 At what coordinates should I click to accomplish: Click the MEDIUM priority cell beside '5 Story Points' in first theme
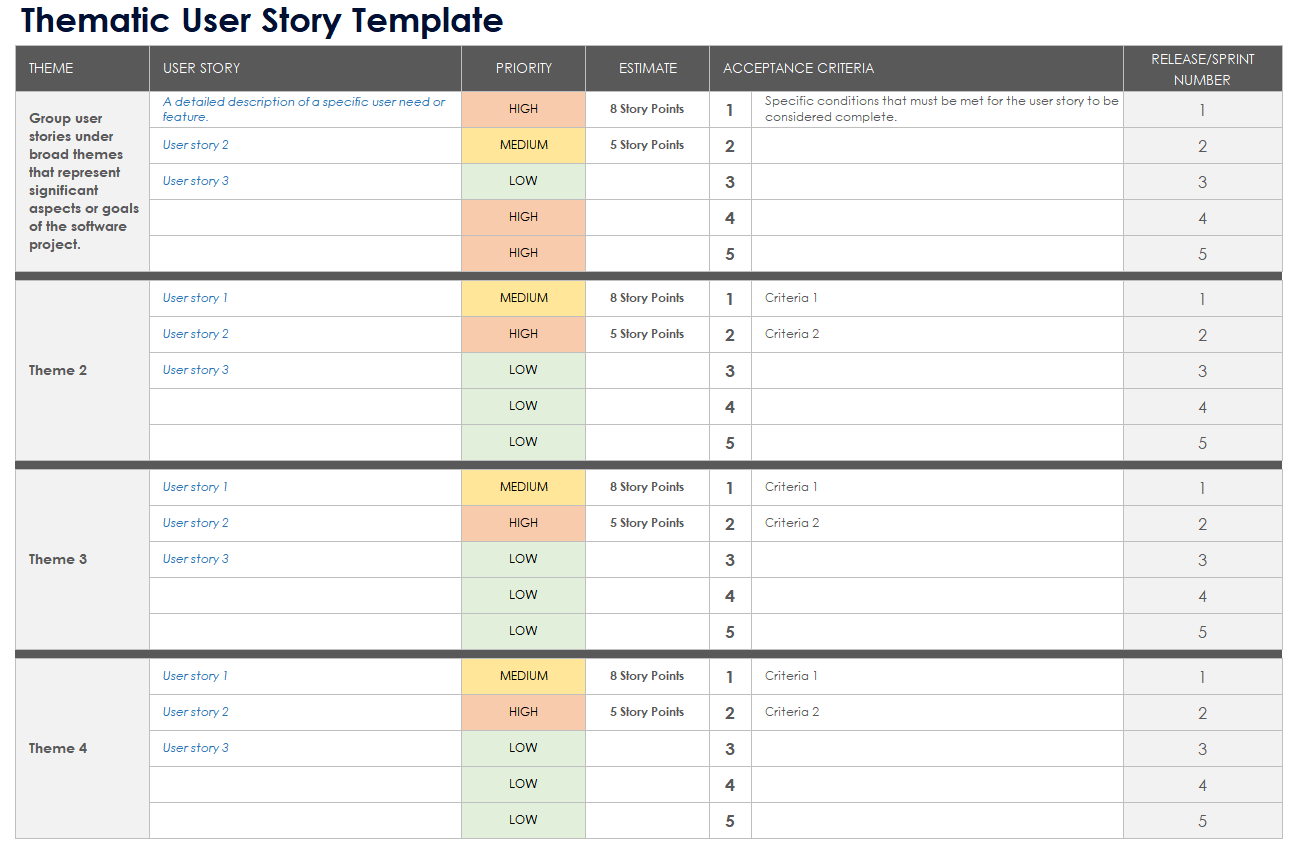(523, 145)
